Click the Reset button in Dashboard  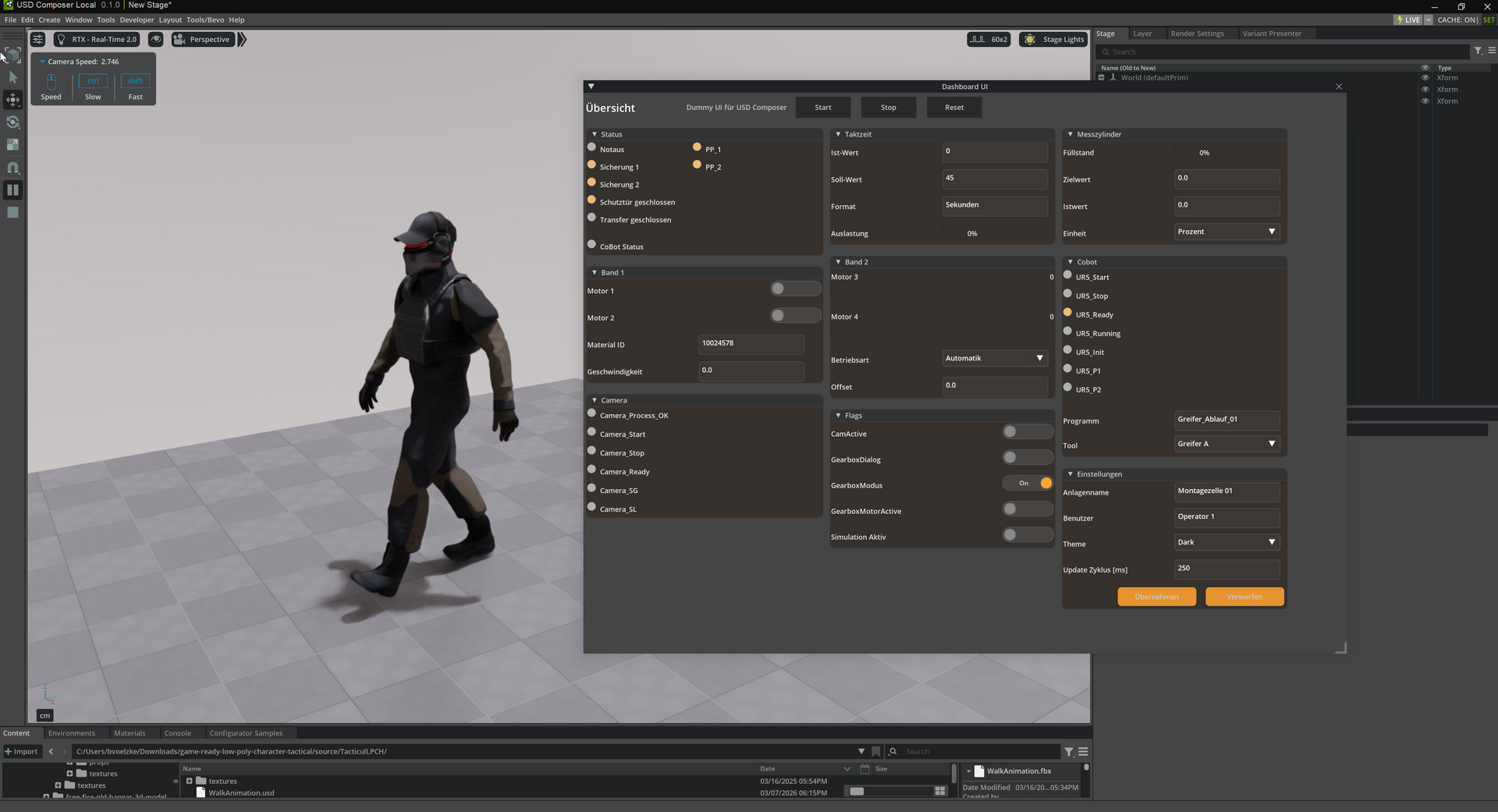tap(954, 108)
